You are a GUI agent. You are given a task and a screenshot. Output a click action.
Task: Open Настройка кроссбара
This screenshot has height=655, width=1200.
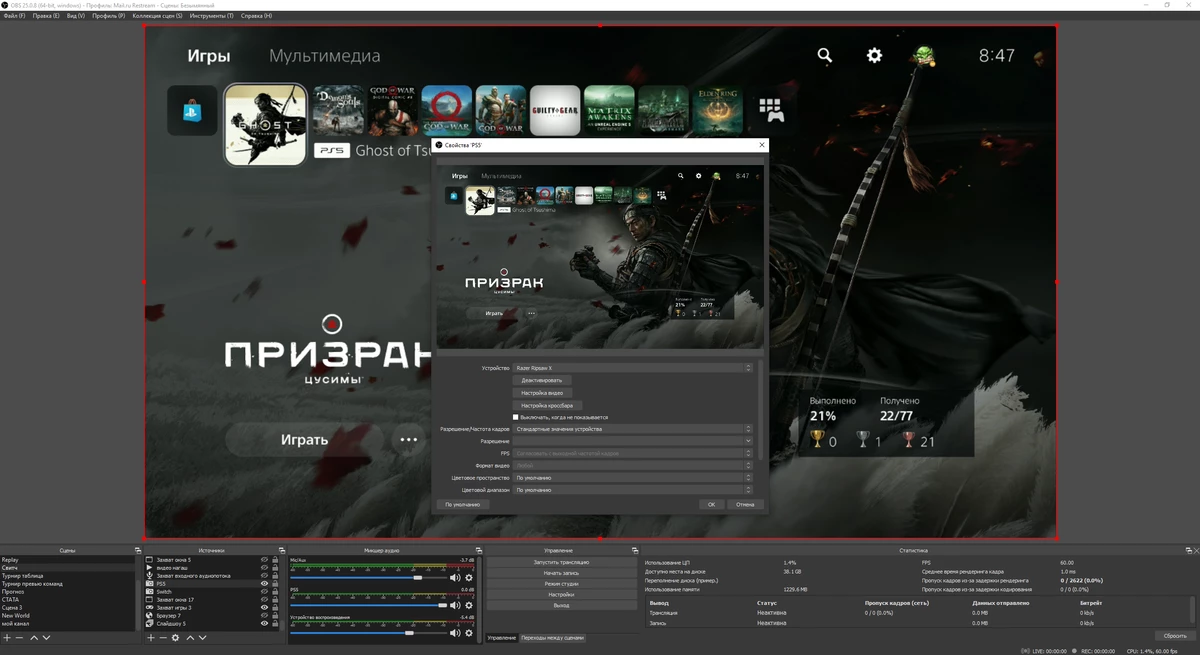(547, 405)
